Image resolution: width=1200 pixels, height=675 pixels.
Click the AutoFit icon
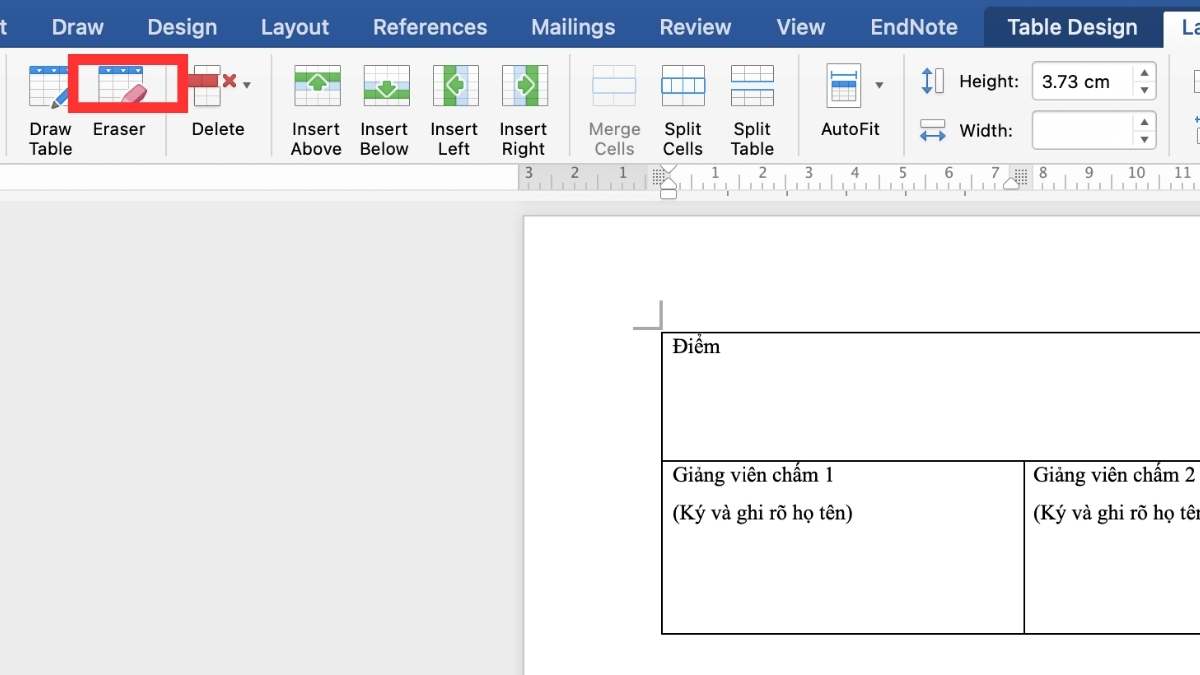(x=844, y=86)
